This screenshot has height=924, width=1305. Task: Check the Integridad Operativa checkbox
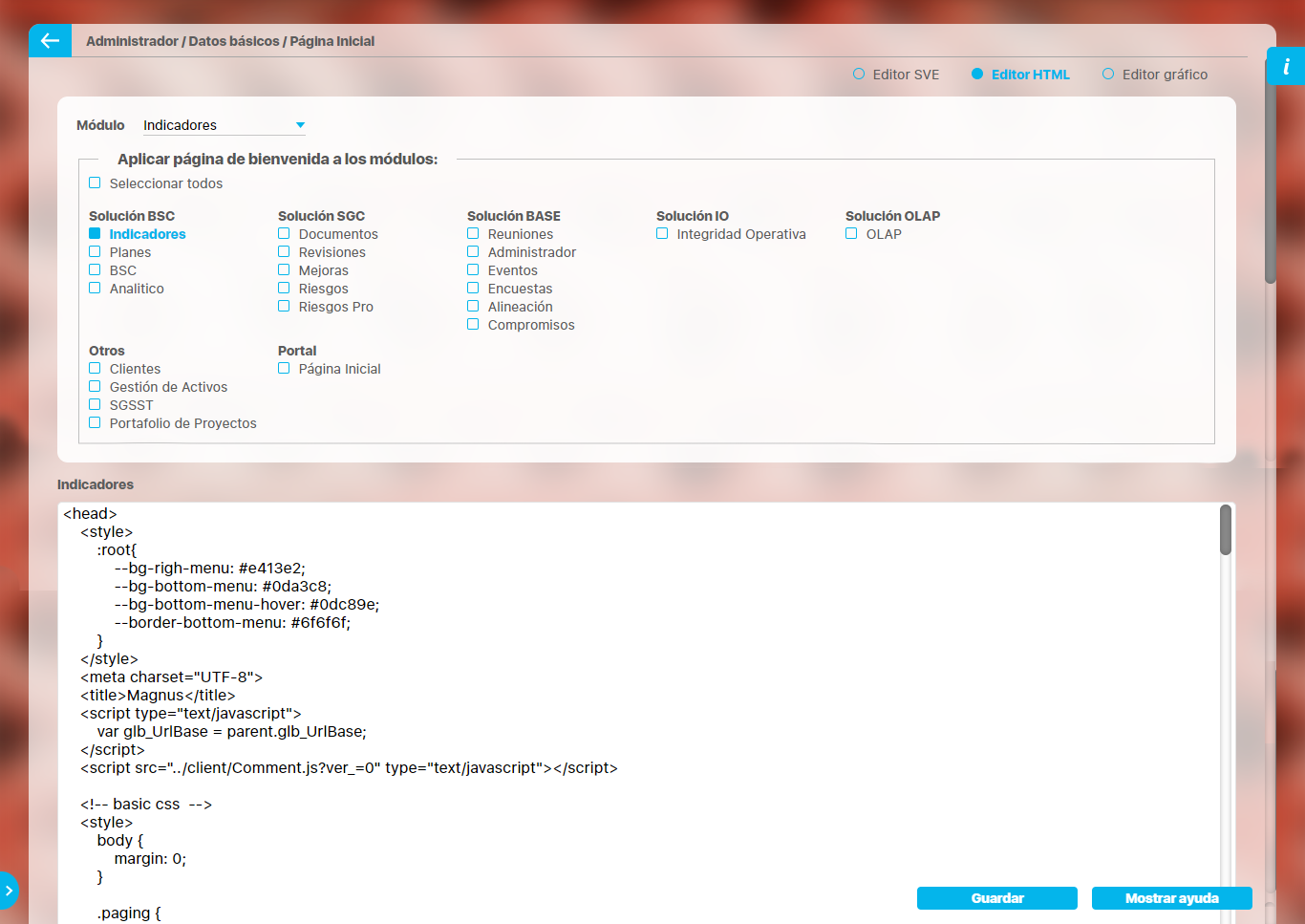click(x=662, y=234)
